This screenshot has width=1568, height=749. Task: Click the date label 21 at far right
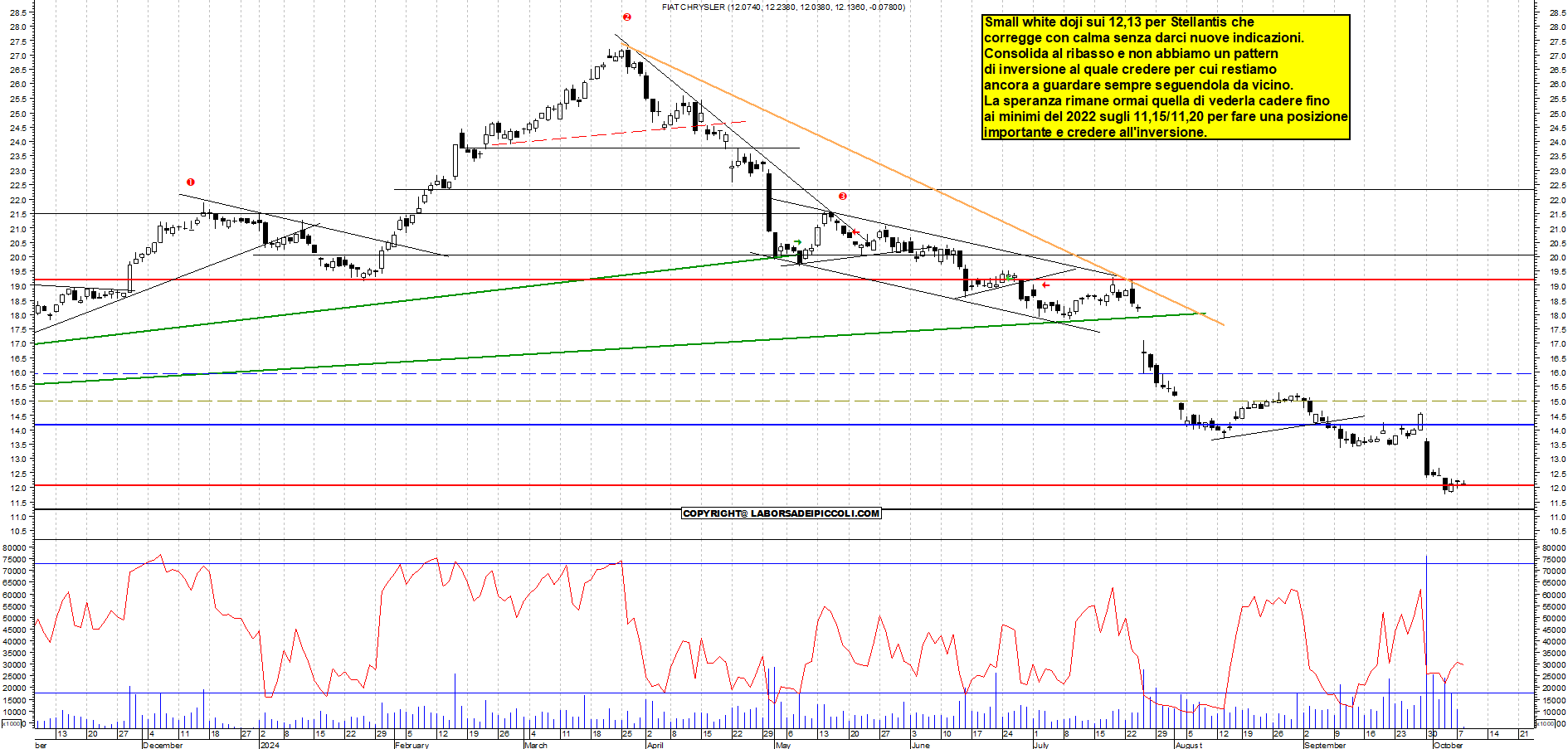1524,734
